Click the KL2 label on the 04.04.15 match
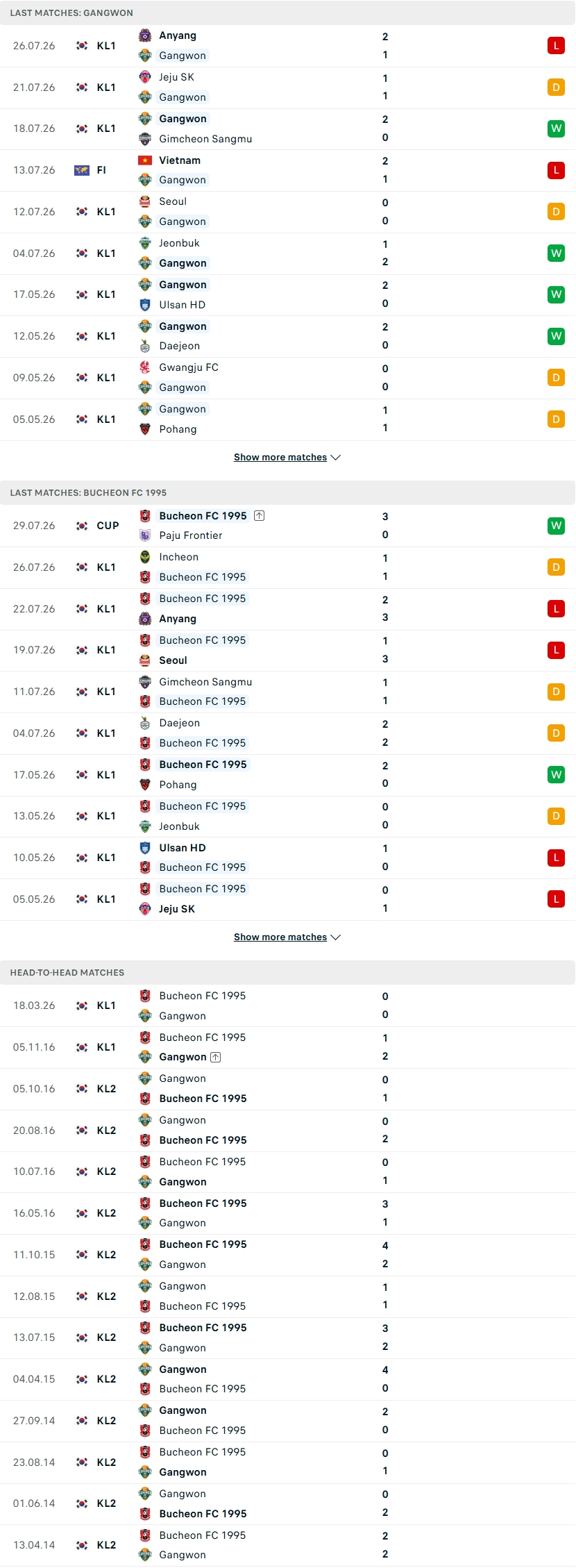The width and height of the screenshot is (576, 1568). [106, 1379]
